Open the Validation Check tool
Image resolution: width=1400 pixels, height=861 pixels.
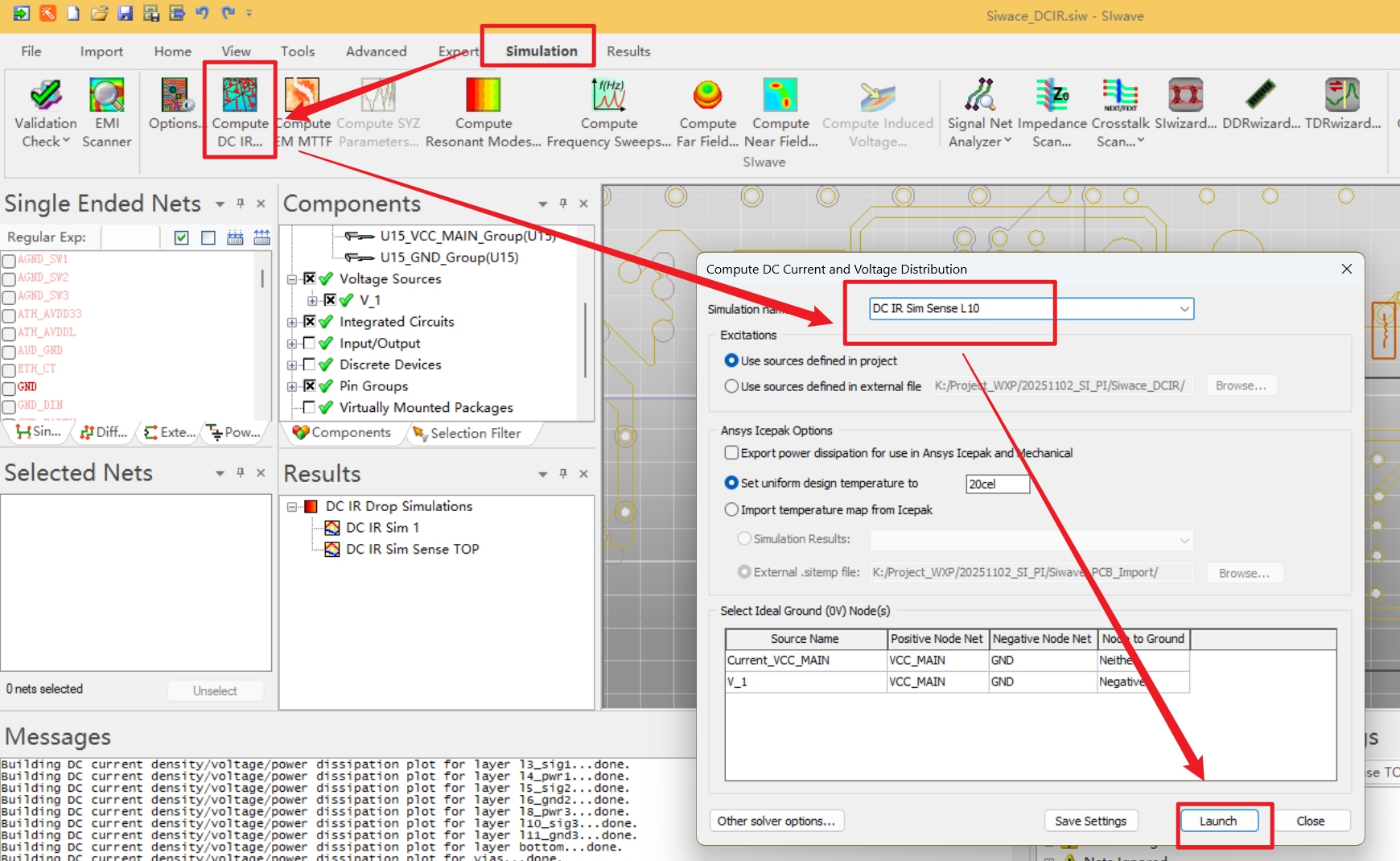coord(46,113)
